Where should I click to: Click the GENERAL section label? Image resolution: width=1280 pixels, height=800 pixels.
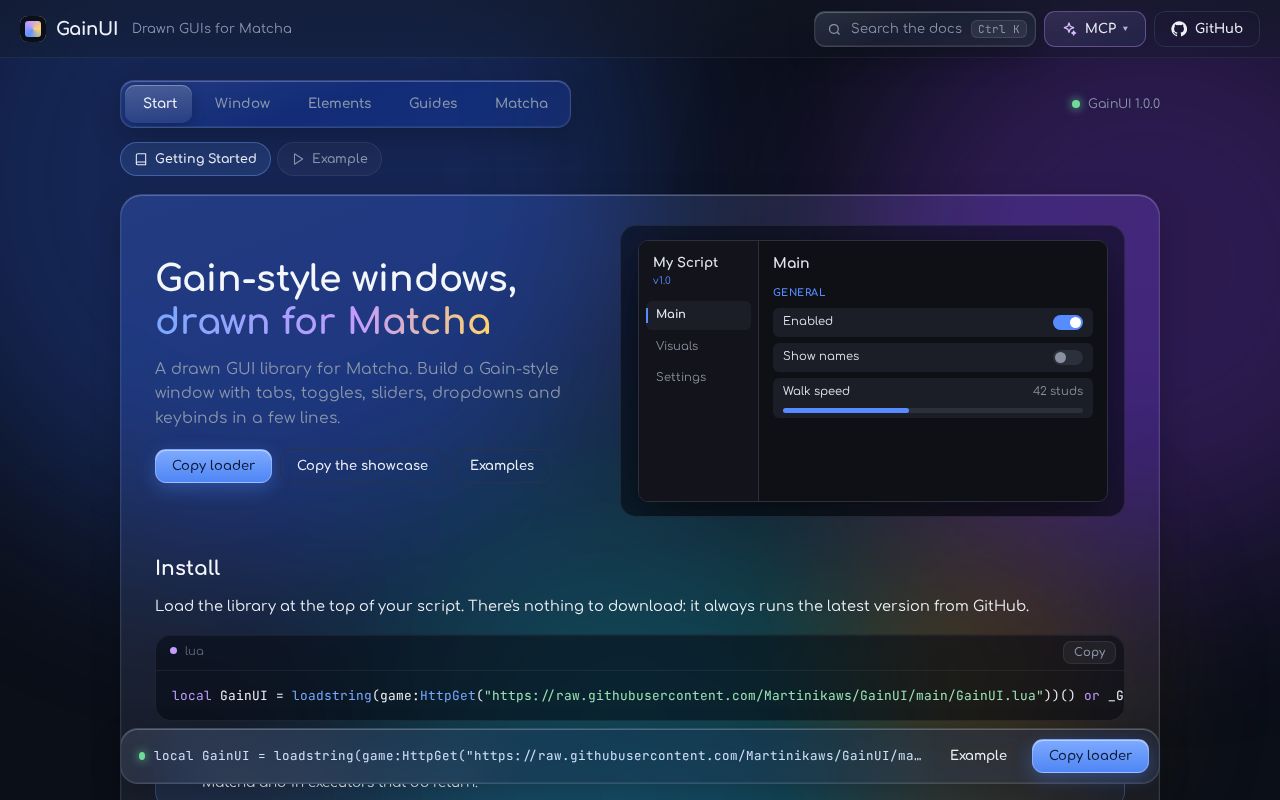click(x=799, y=293)
